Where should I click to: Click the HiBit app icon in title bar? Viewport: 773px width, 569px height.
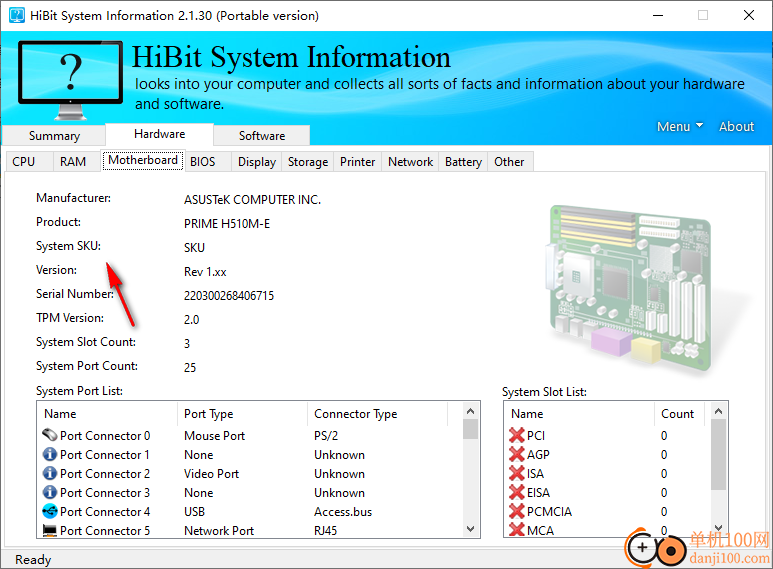tap(17, 15)
